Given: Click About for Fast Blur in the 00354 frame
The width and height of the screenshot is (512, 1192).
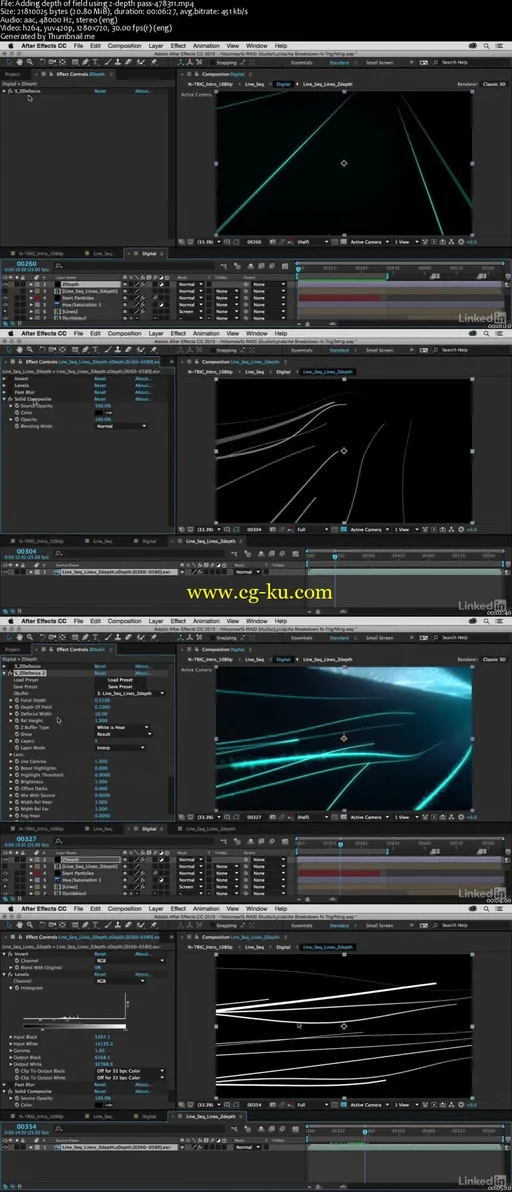Looking at the screenshot, I should click(144, 1084).
